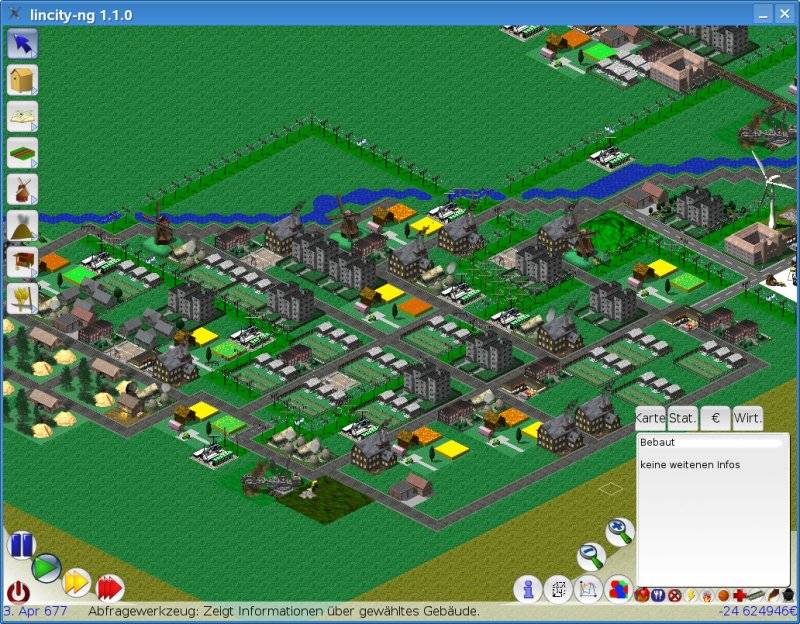Show the yellow lightning power overlay
Viewport: 800px width, 624px height.
point(691,595)
